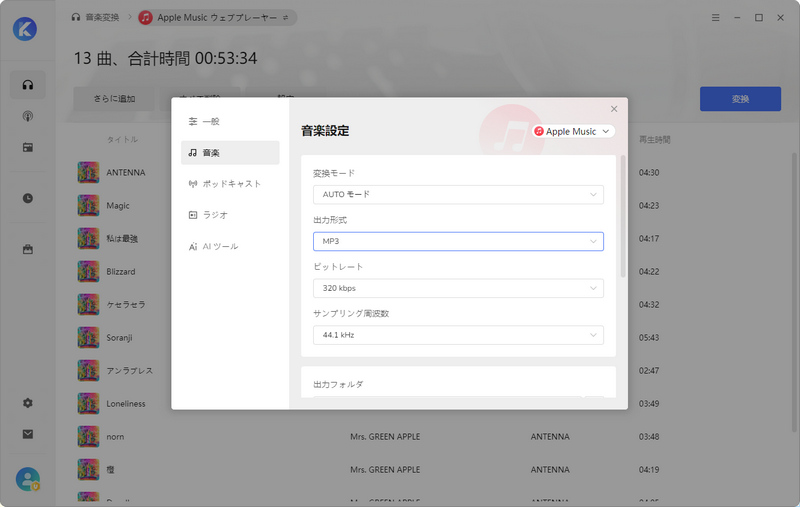
Task: Click the タイトル column header
Action: click(122, 140)
